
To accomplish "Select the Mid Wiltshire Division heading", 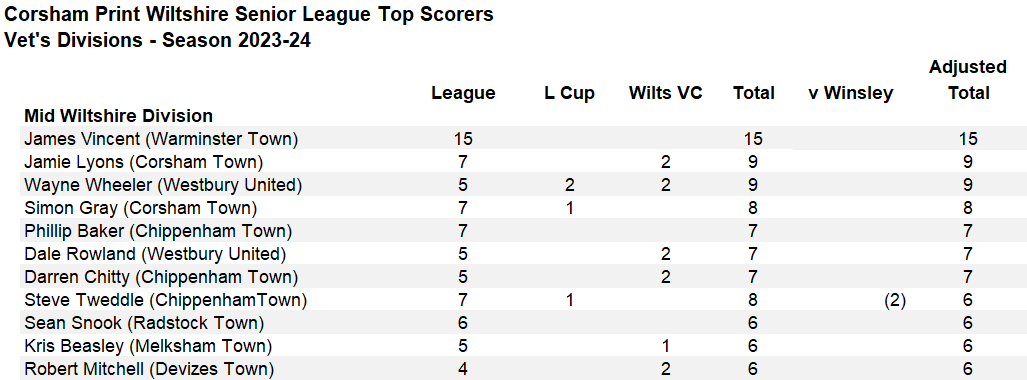I will (x=119, y=116).
